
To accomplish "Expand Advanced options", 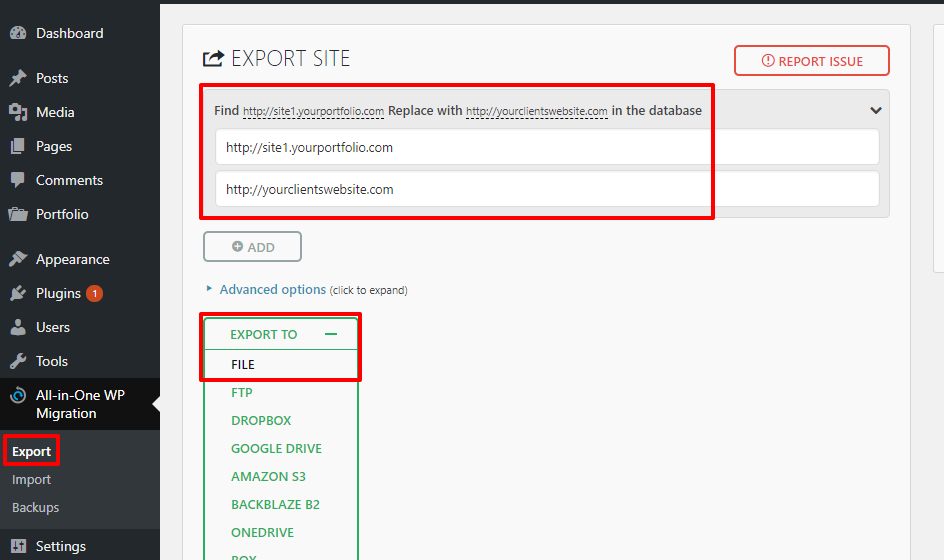I will point(273,290).
